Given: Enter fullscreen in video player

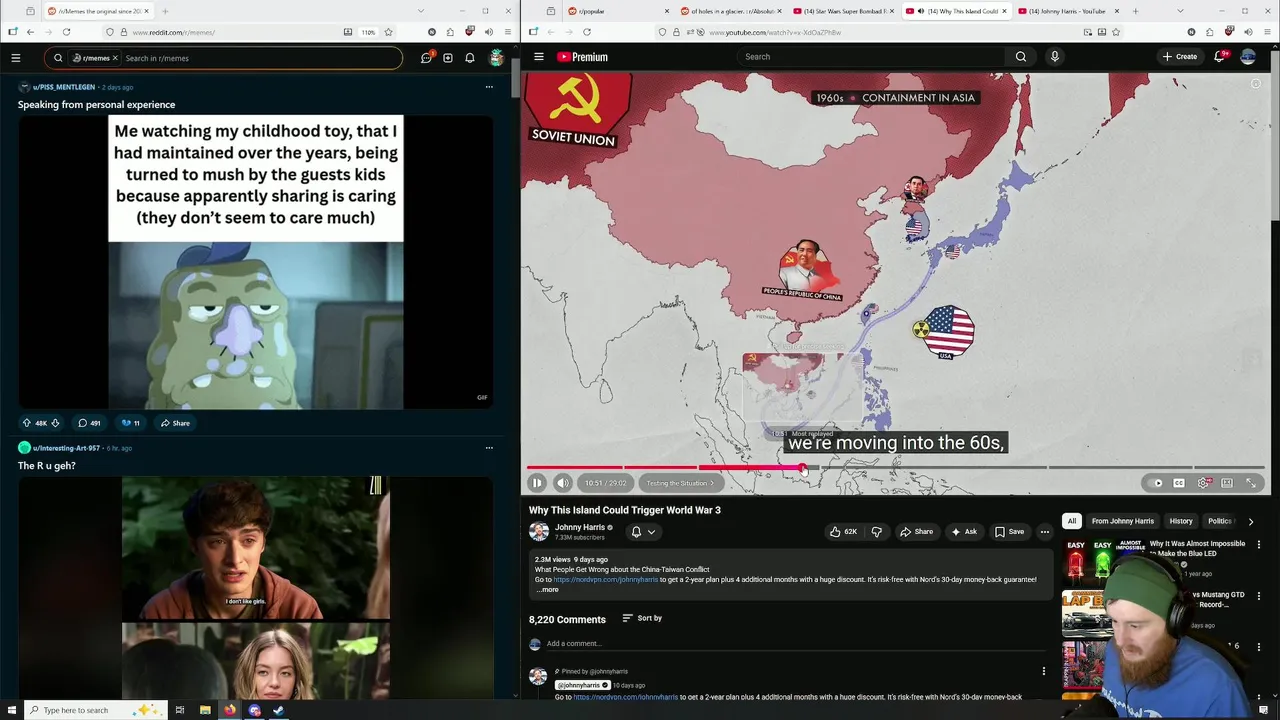Looking at the screenshot, I should (x=1251, y=483).
